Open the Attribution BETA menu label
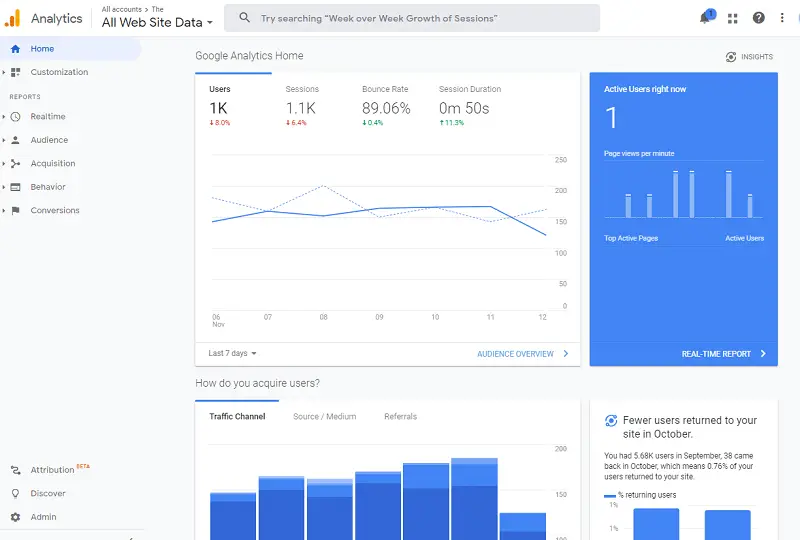The image size is (800, 540). tap(60, 469)
